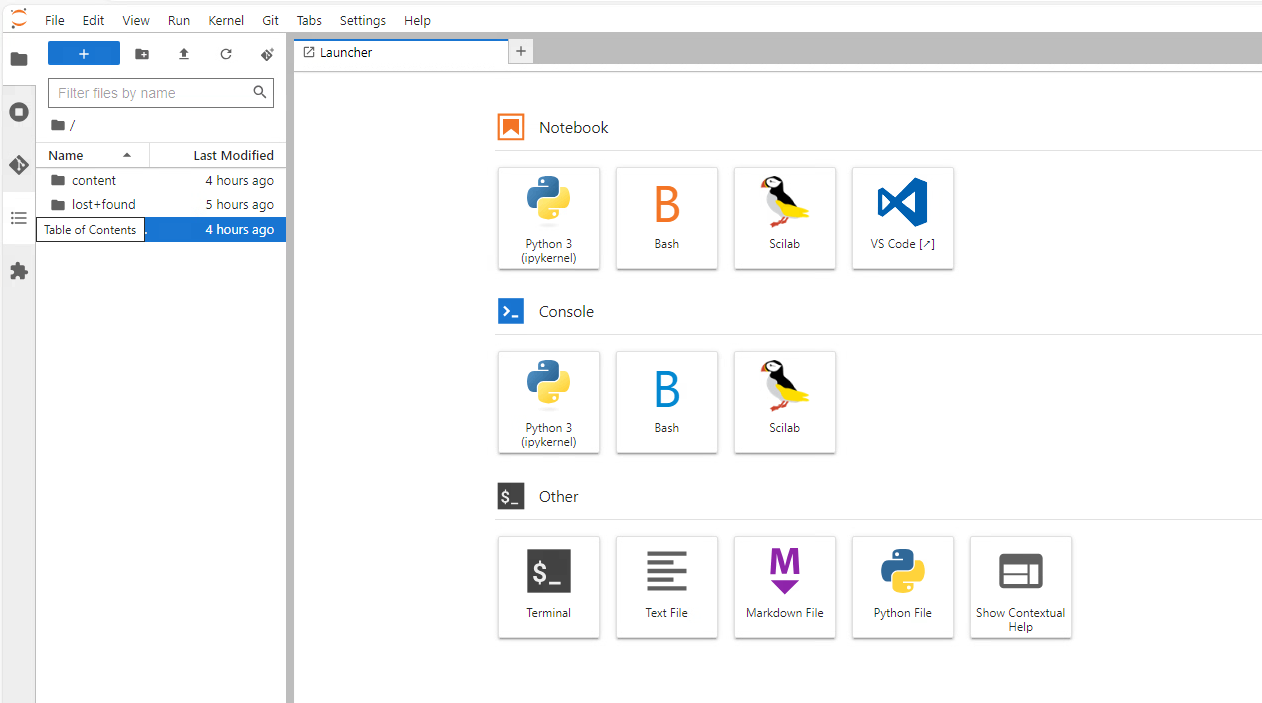
Task: Show Running Terminals and Kernels panel
Action: pyautogui.click(x=19, y=112)
